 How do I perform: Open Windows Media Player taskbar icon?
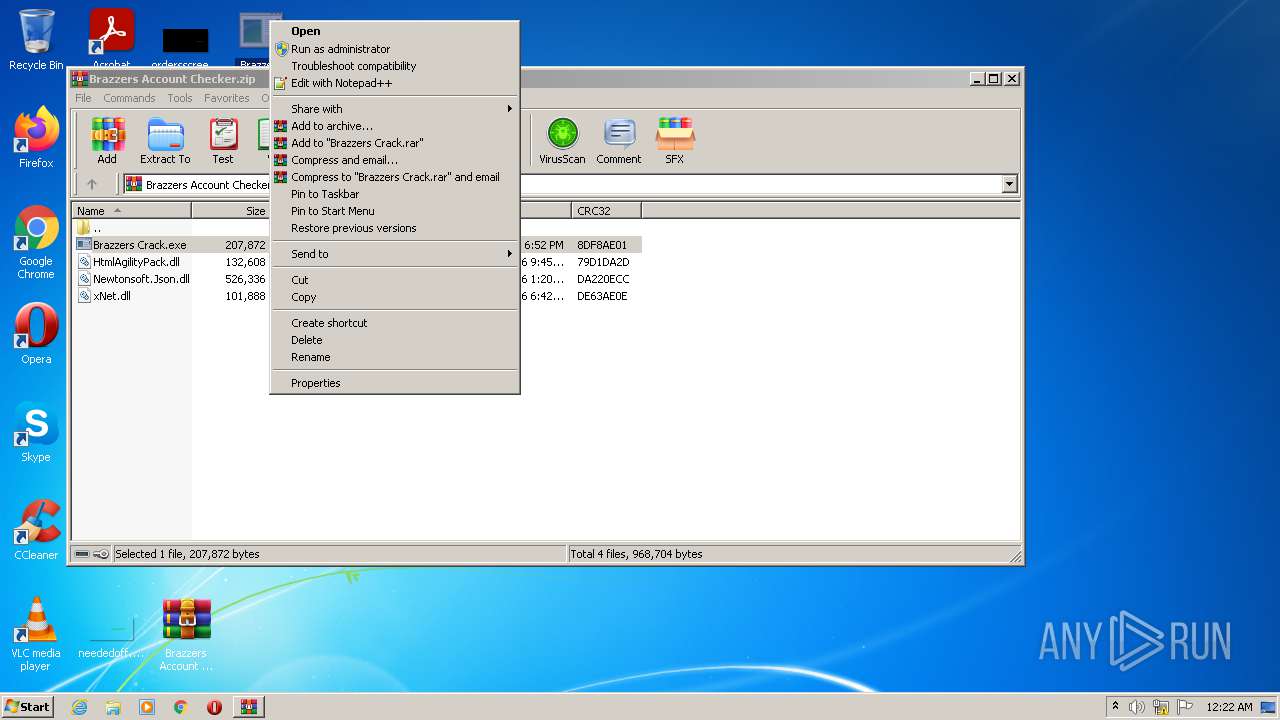point(147,707)
